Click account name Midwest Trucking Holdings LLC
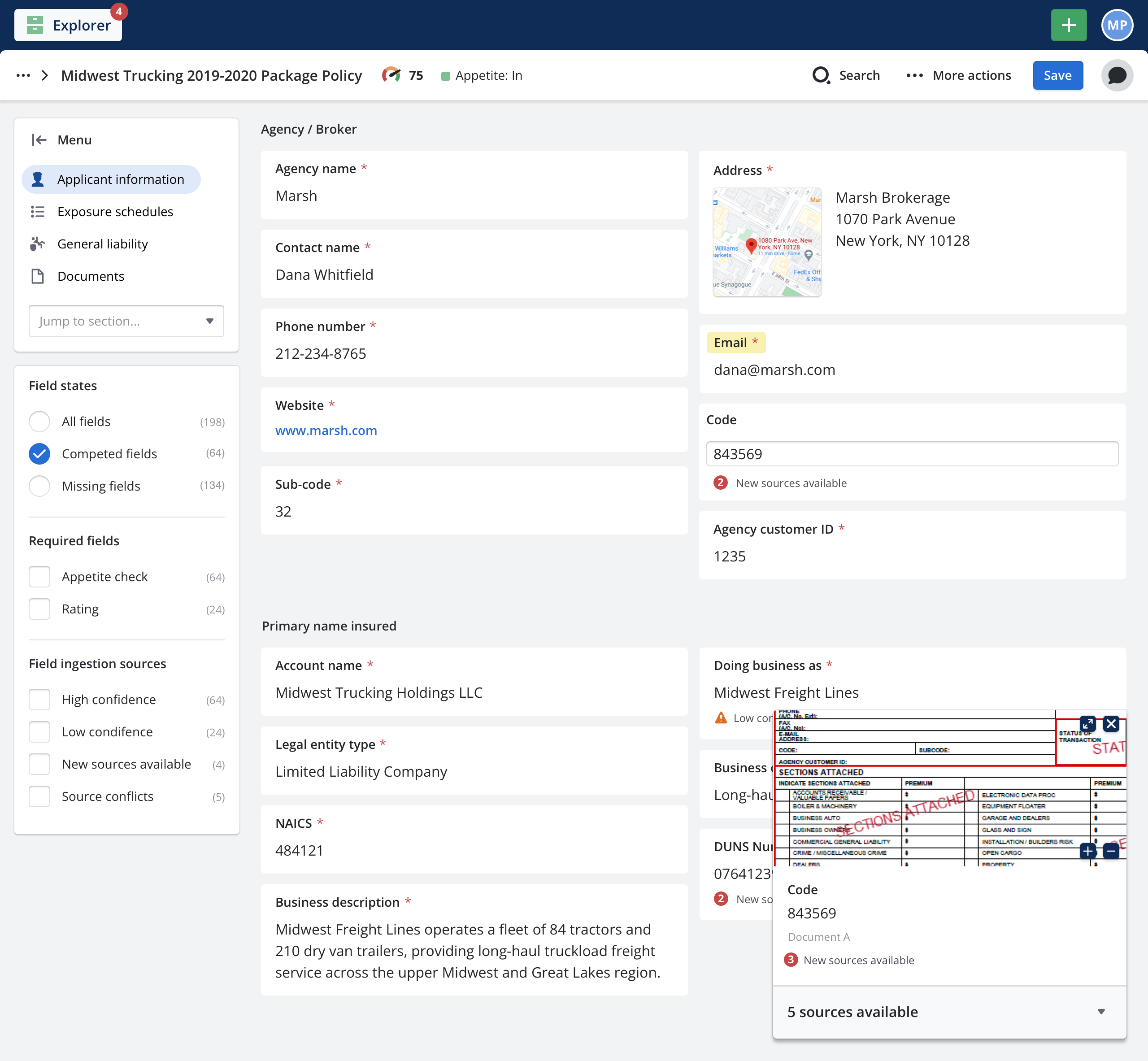Screen dimensions: 1148x1061 [x=379, y=692]
